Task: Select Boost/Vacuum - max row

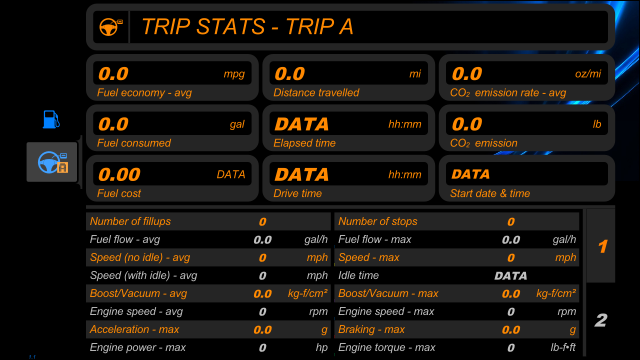Action: pyautogui.click(x=457, y=293)
